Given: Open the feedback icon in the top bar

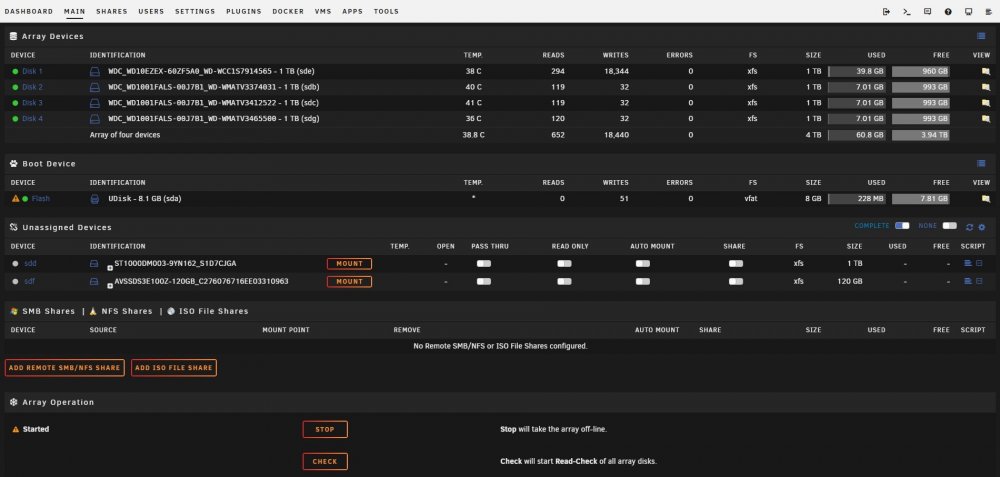Looking at the screenshot, I should coord(927,11).
